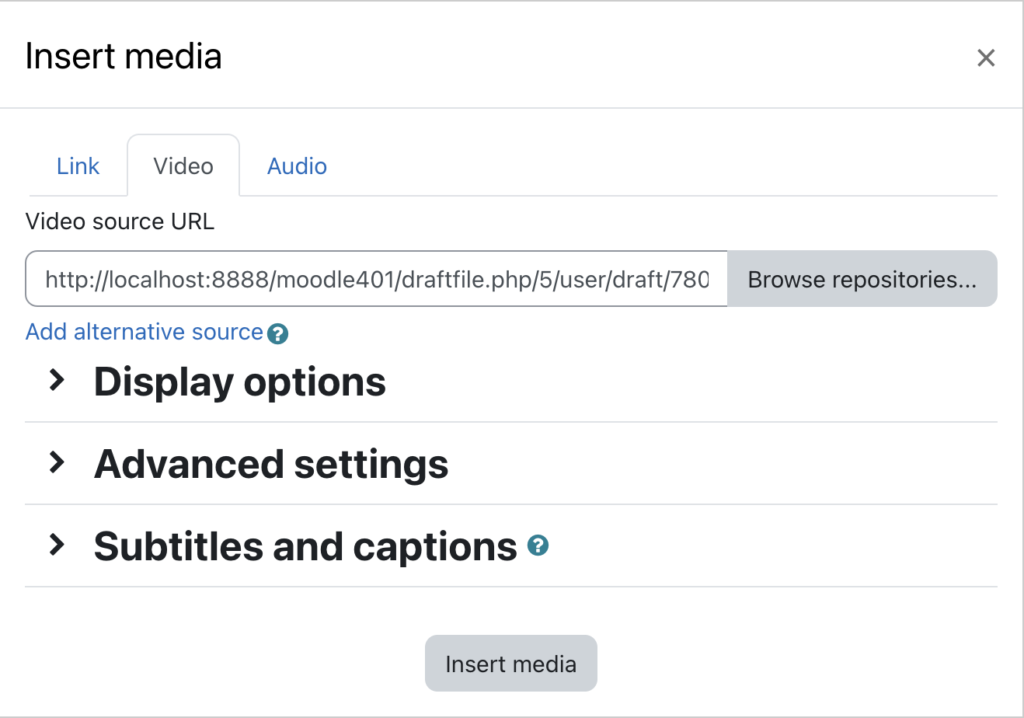The width and height of the screenshot is (1024, 718).
Task: Close the Insert media dialog
Action: 985,57
